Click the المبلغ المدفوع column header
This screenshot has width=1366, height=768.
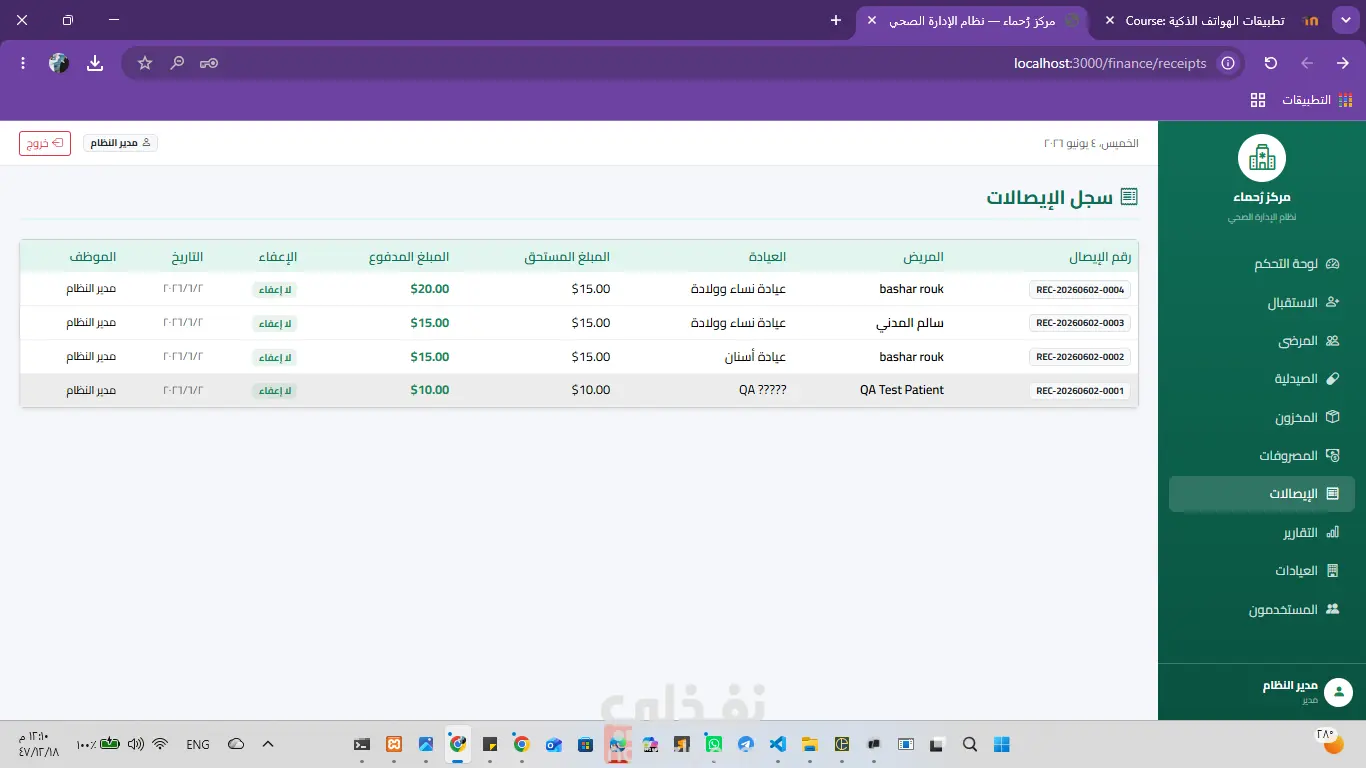[x=409, y=257]
